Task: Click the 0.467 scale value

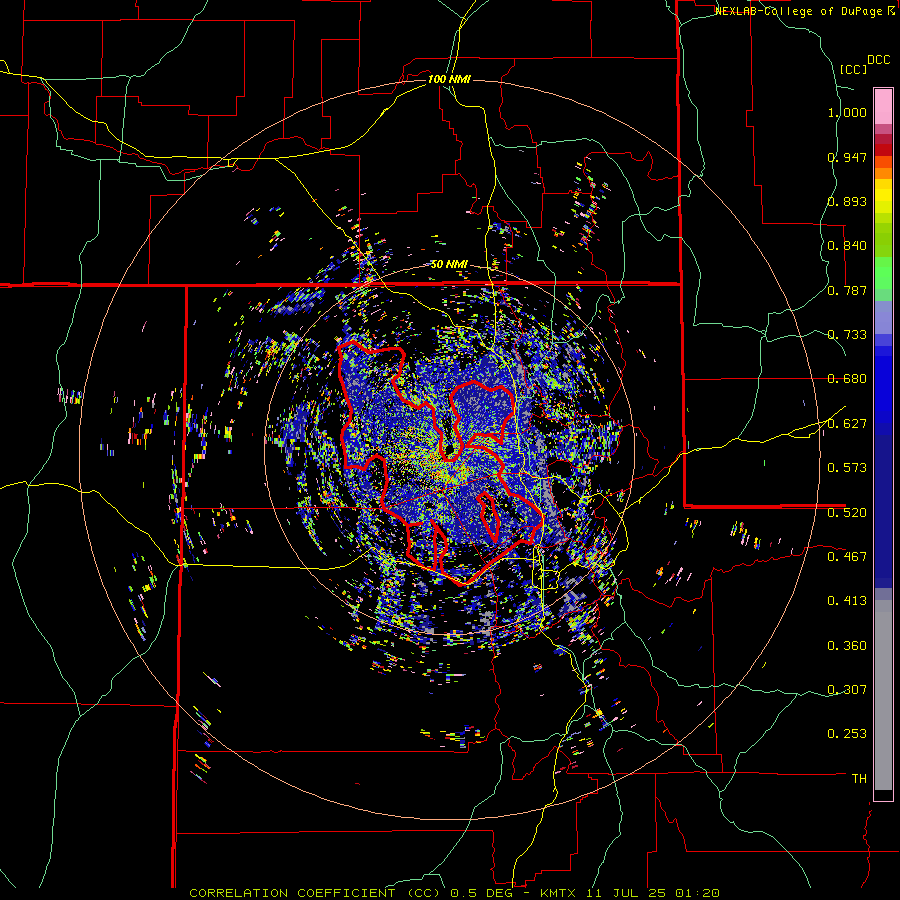Action: coord(847,557)
